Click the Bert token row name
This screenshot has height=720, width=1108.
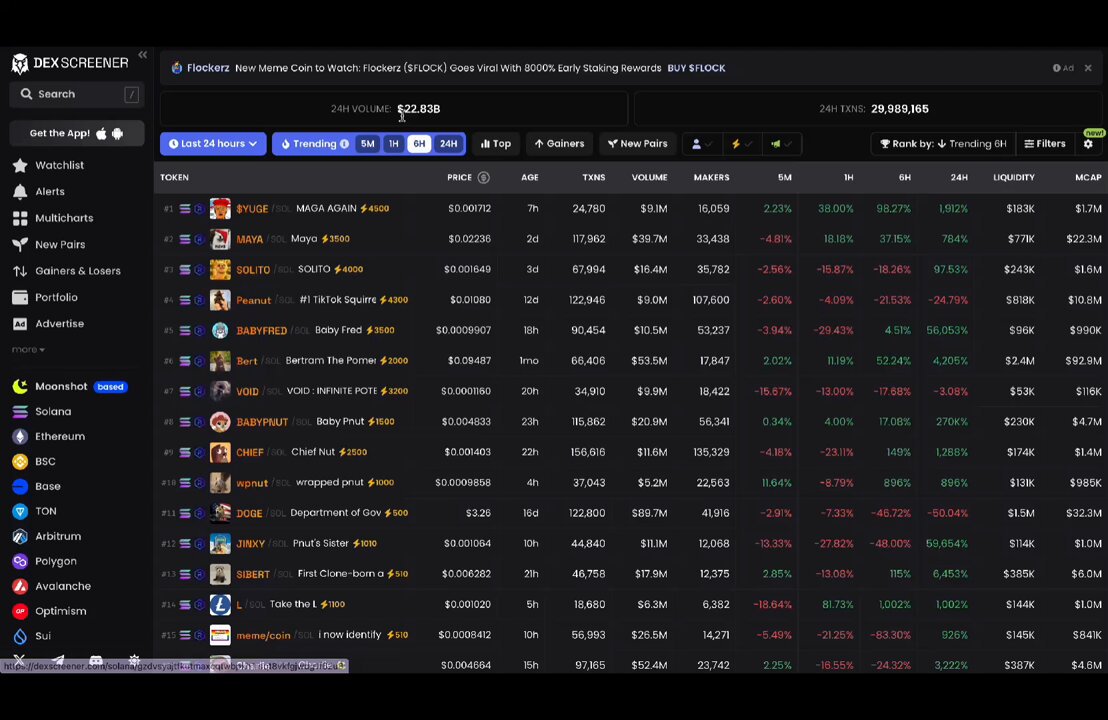[247, 361]
